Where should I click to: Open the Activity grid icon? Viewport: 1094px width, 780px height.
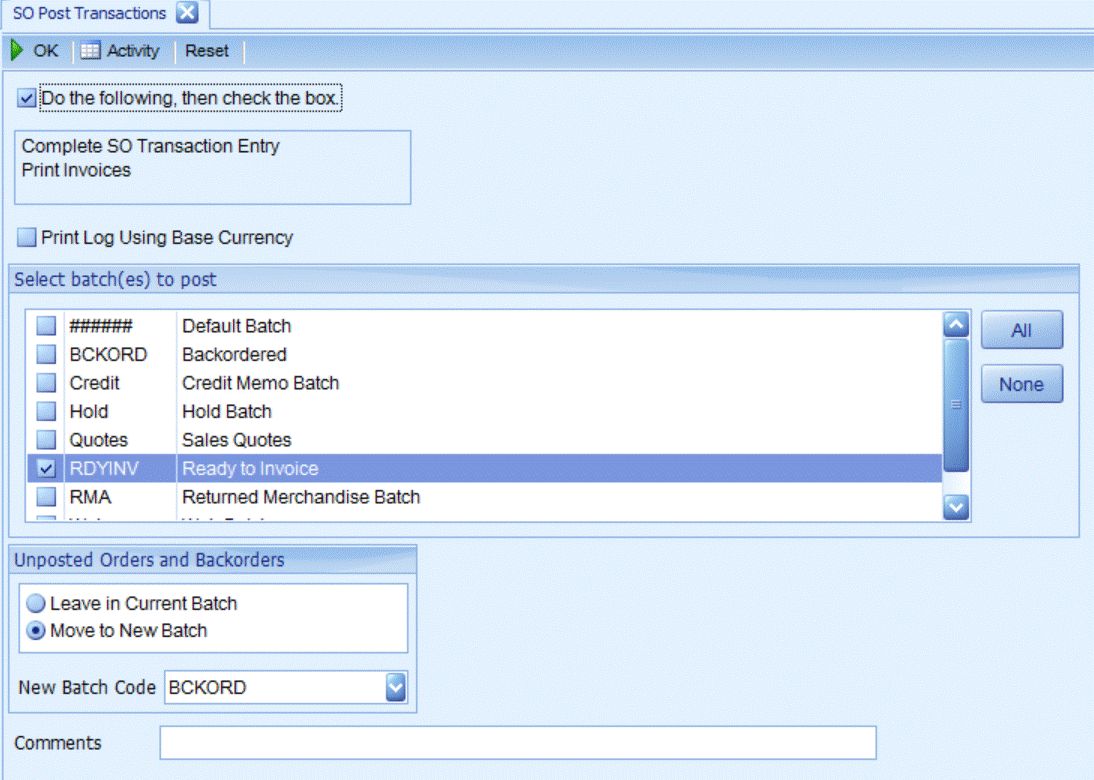(x=91, y=51)
